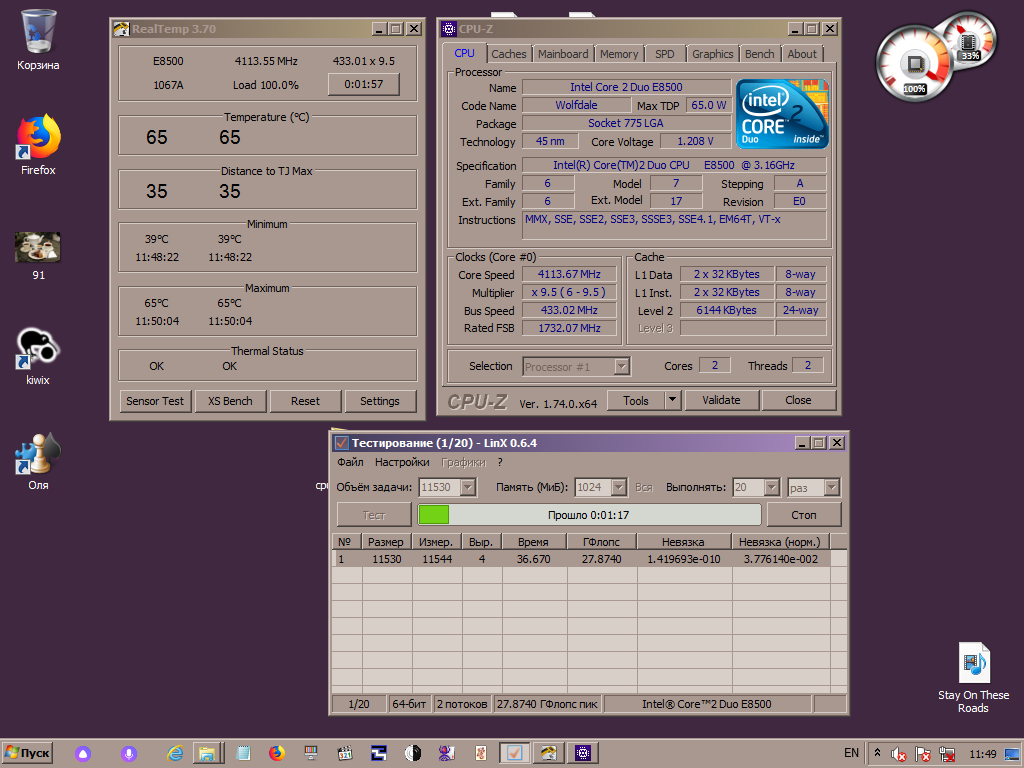Click the Firefox icon in the taskbar
Viewport: 1024px width, 768px height.
pos(276,753)
